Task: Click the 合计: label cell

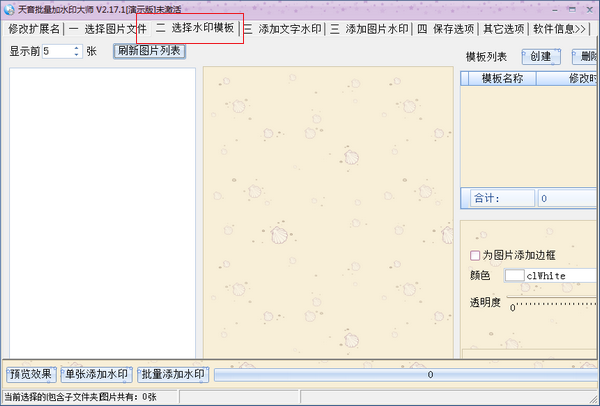Action: (502, 198)
